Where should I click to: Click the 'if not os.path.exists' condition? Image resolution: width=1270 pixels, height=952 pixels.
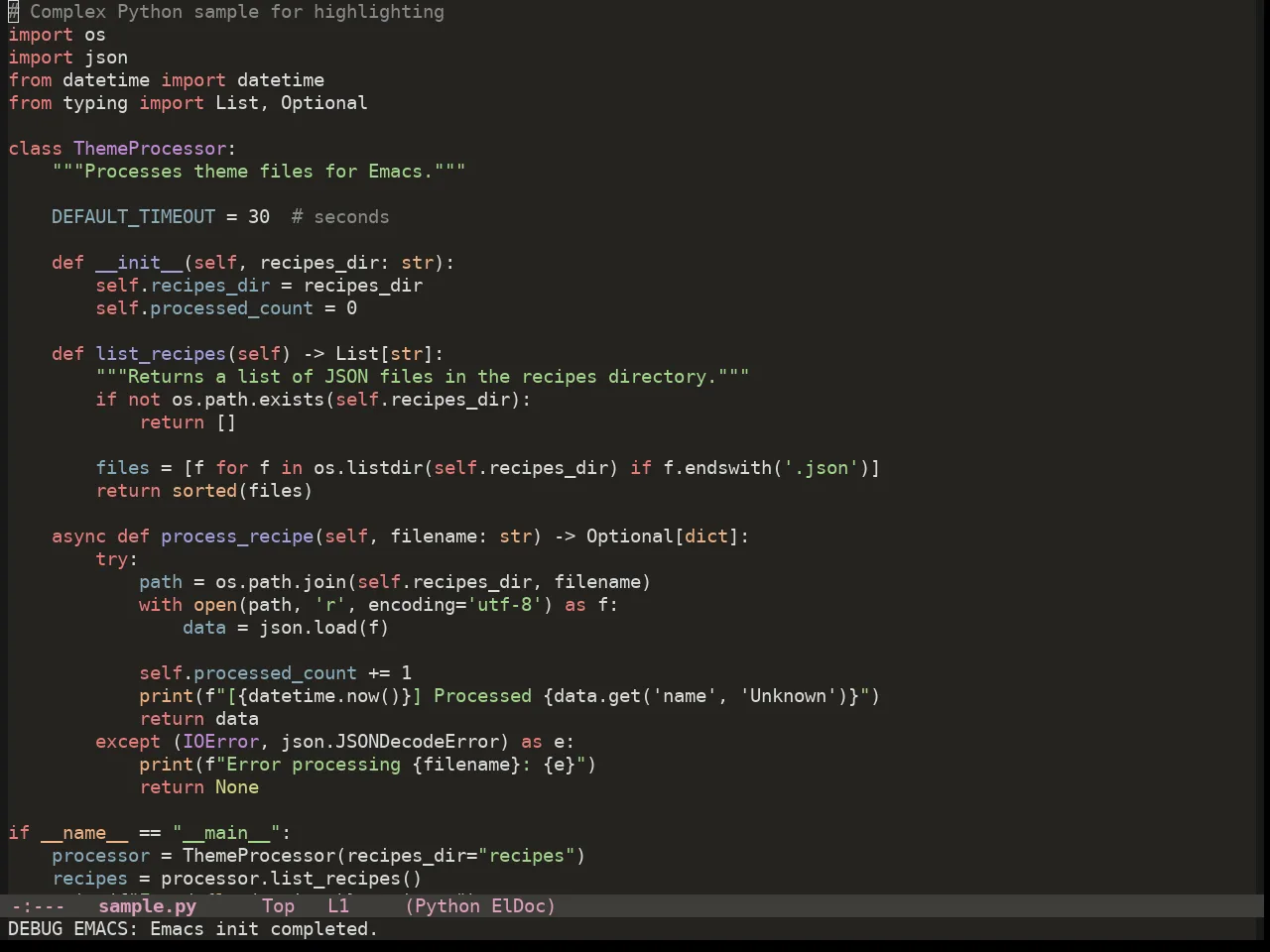(x=314, y=400)
